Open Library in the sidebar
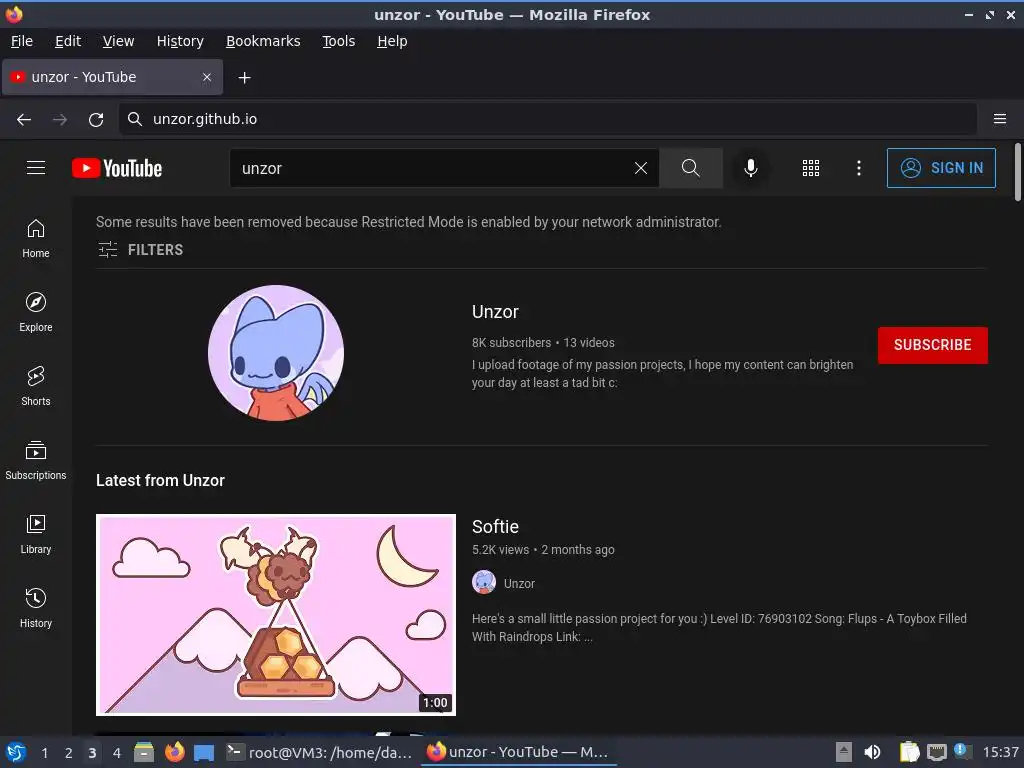Screen dimensions: 1024x768 click(36, 534)
